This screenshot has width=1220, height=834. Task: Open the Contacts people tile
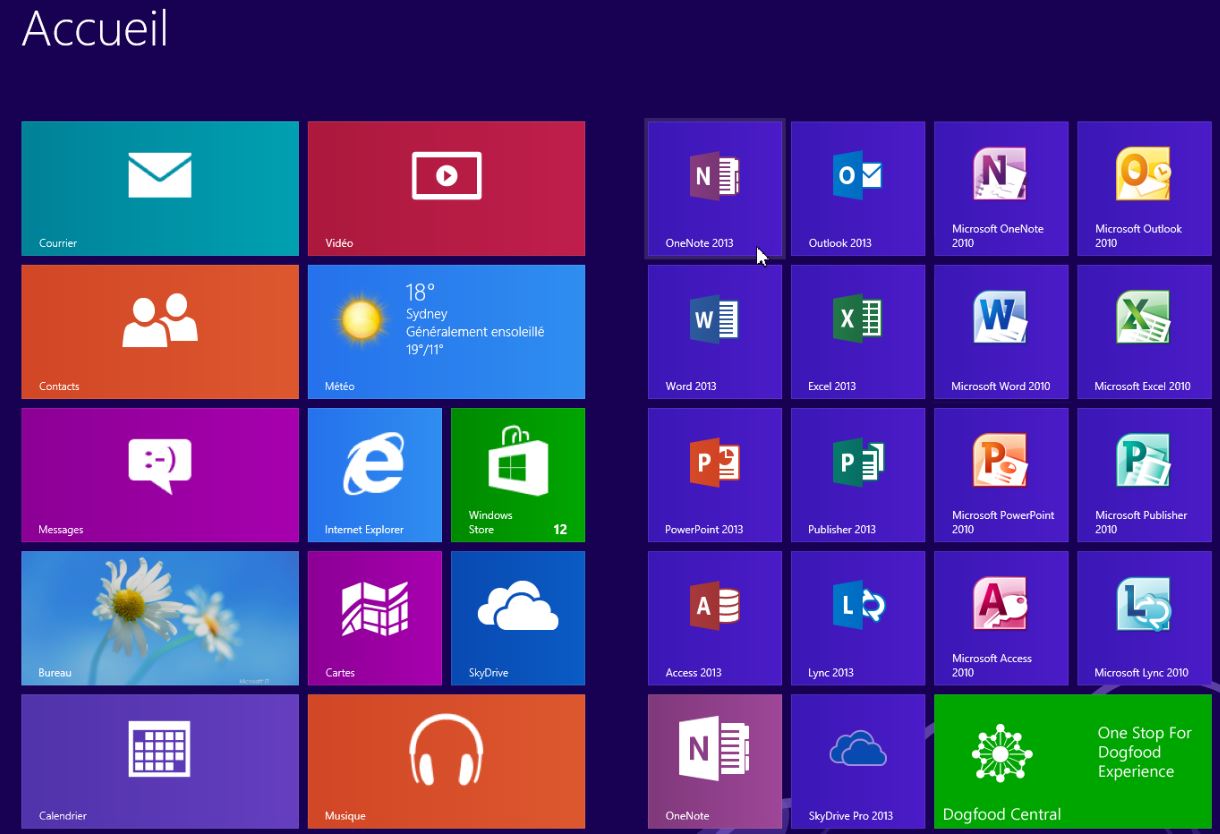point(160,332)
